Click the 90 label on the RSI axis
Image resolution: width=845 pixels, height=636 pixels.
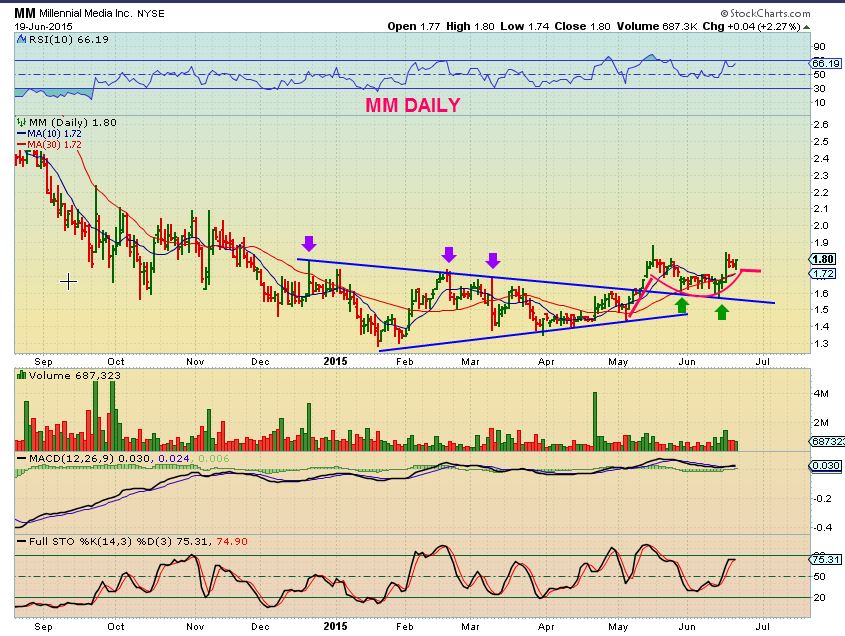tap(820, 47)
